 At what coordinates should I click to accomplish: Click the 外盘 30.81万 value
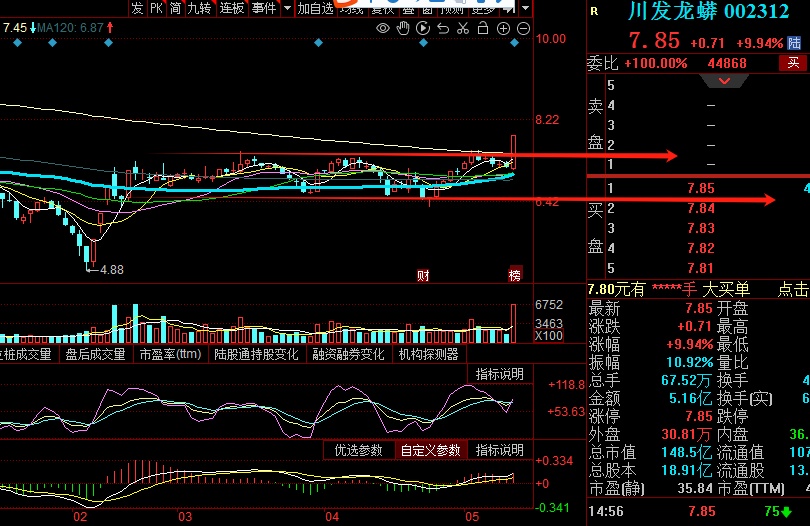pos(687,435)
